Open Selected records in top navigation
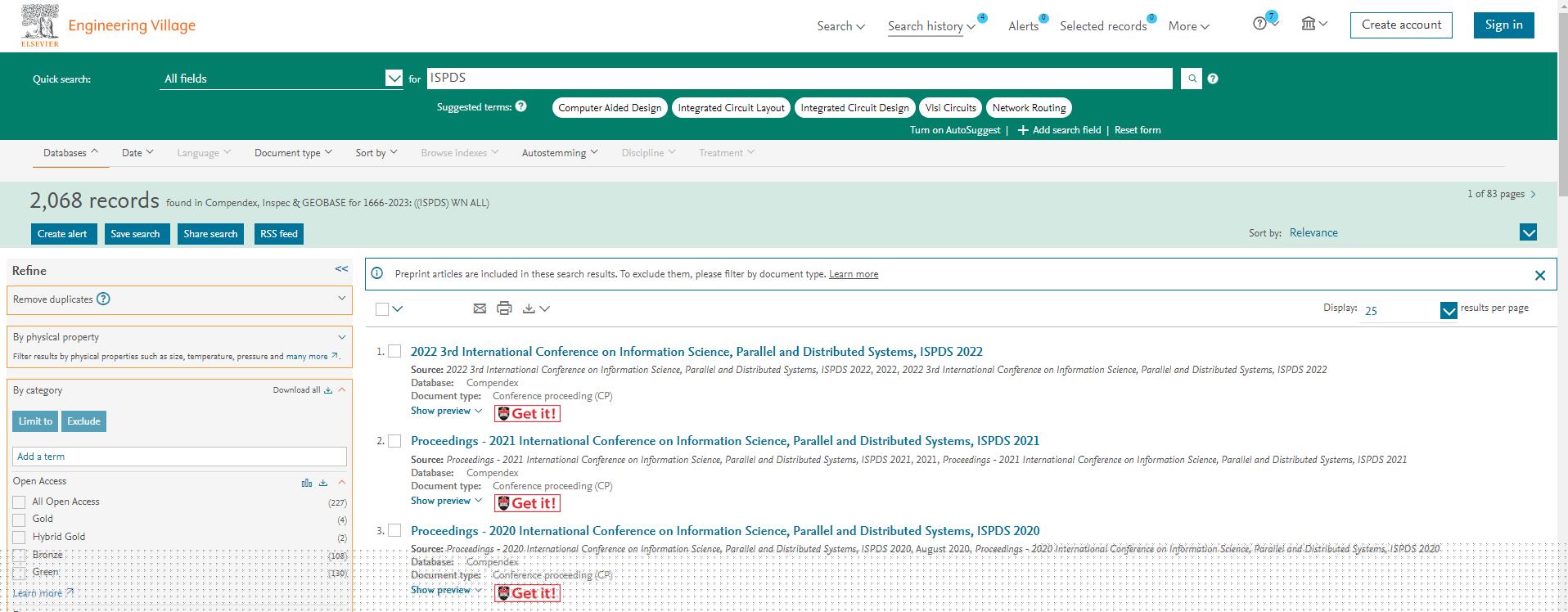1568x612 pixels. click(1103, 26)
